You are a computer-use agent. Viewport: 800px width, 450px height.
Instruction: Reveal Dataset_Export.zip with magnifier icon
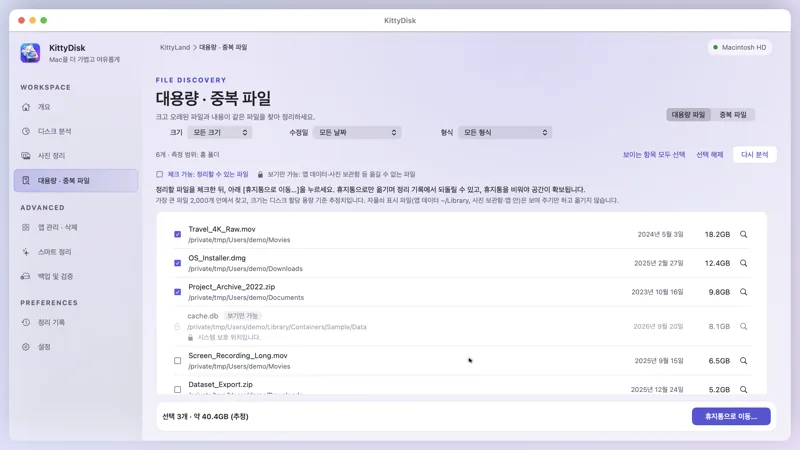coord(743,389)
